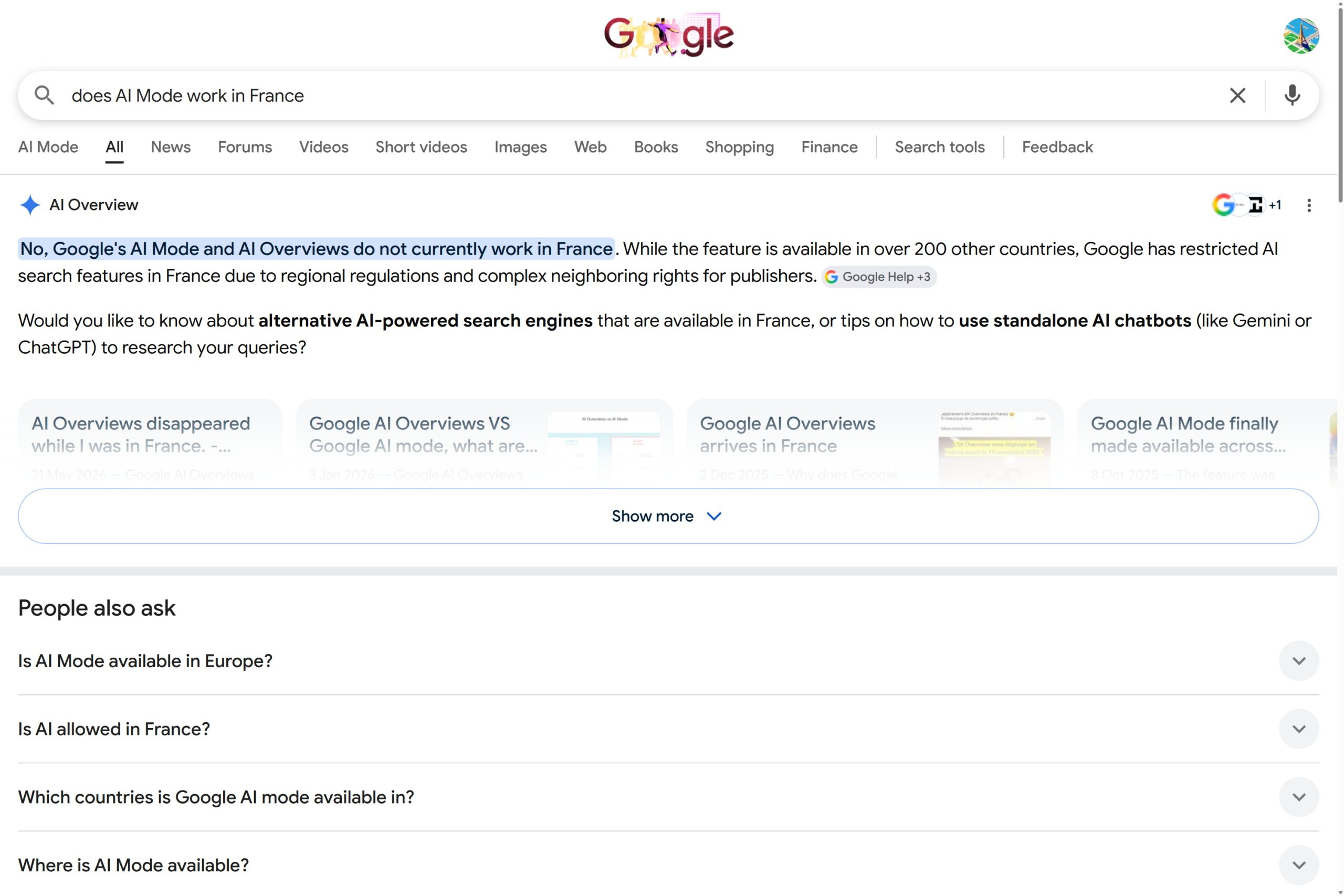Image resolution: width=1344 pixels, height=896 pixels.
Task: Select the All tab
Action: [114, 147]
